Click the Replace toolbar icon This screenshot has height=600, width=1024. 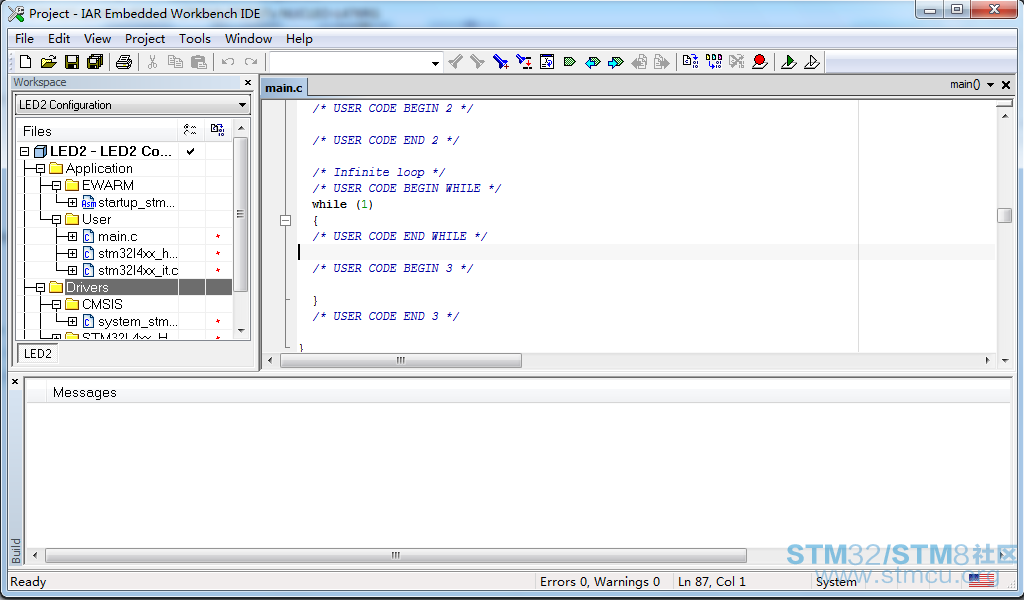(x=524, y=62)
